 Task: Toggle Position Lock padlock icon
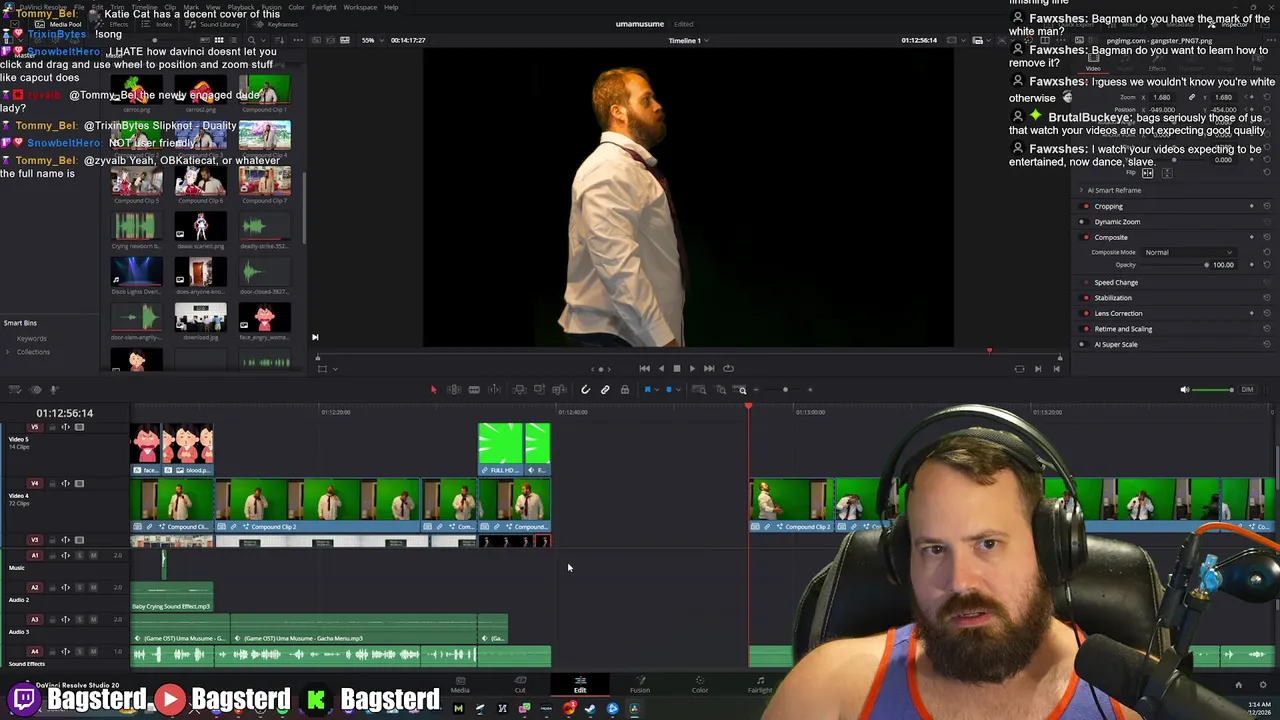(625, 390)
